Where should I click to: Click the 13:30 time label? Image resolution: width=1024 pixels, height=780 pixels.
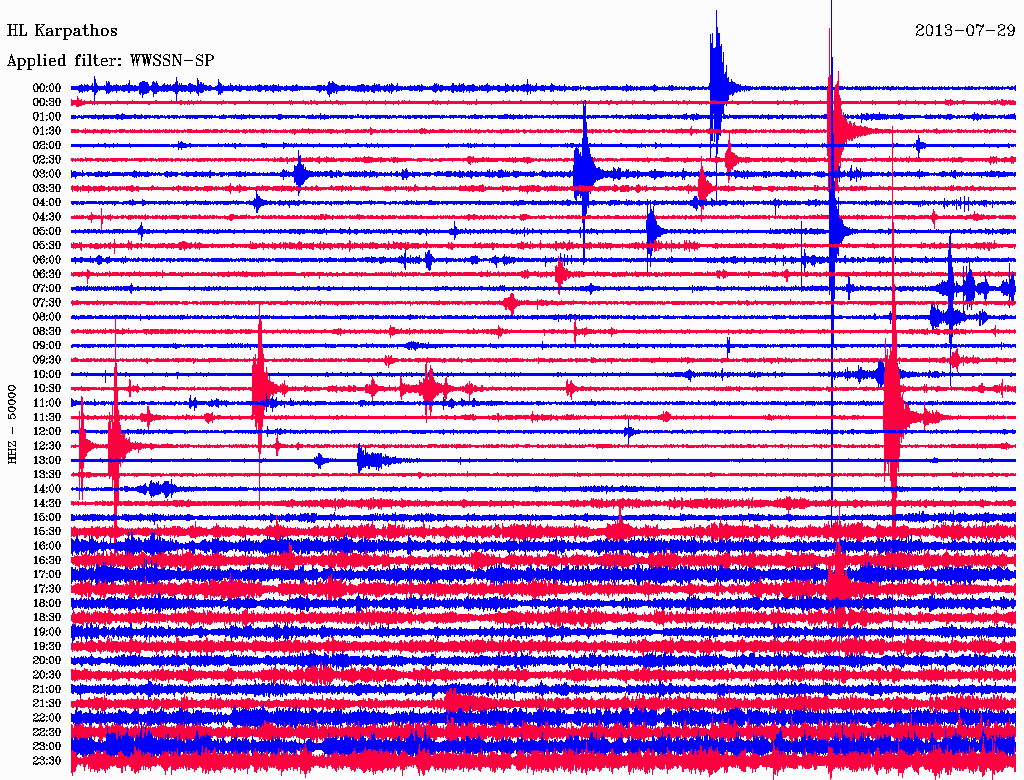click(x=47, y=474)
